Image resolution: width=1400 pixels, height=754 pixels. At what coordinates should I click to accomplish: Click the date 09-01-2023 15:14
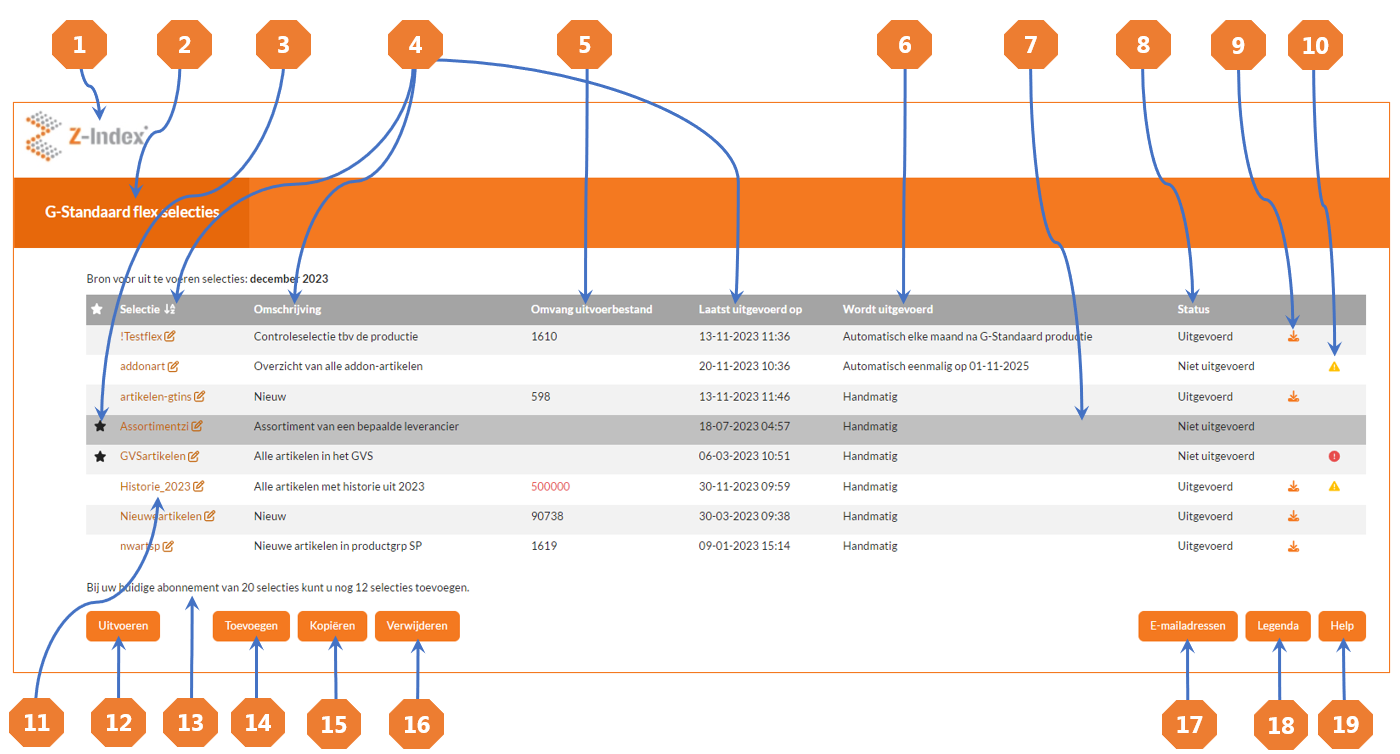[x=744, y=547]
